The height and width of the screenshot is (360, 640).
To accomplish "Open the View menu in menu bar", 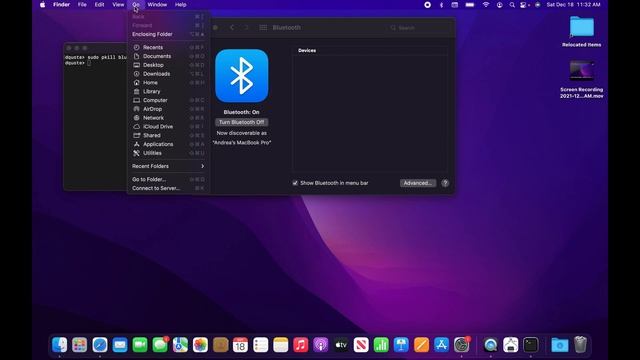I will click(118, 5).
